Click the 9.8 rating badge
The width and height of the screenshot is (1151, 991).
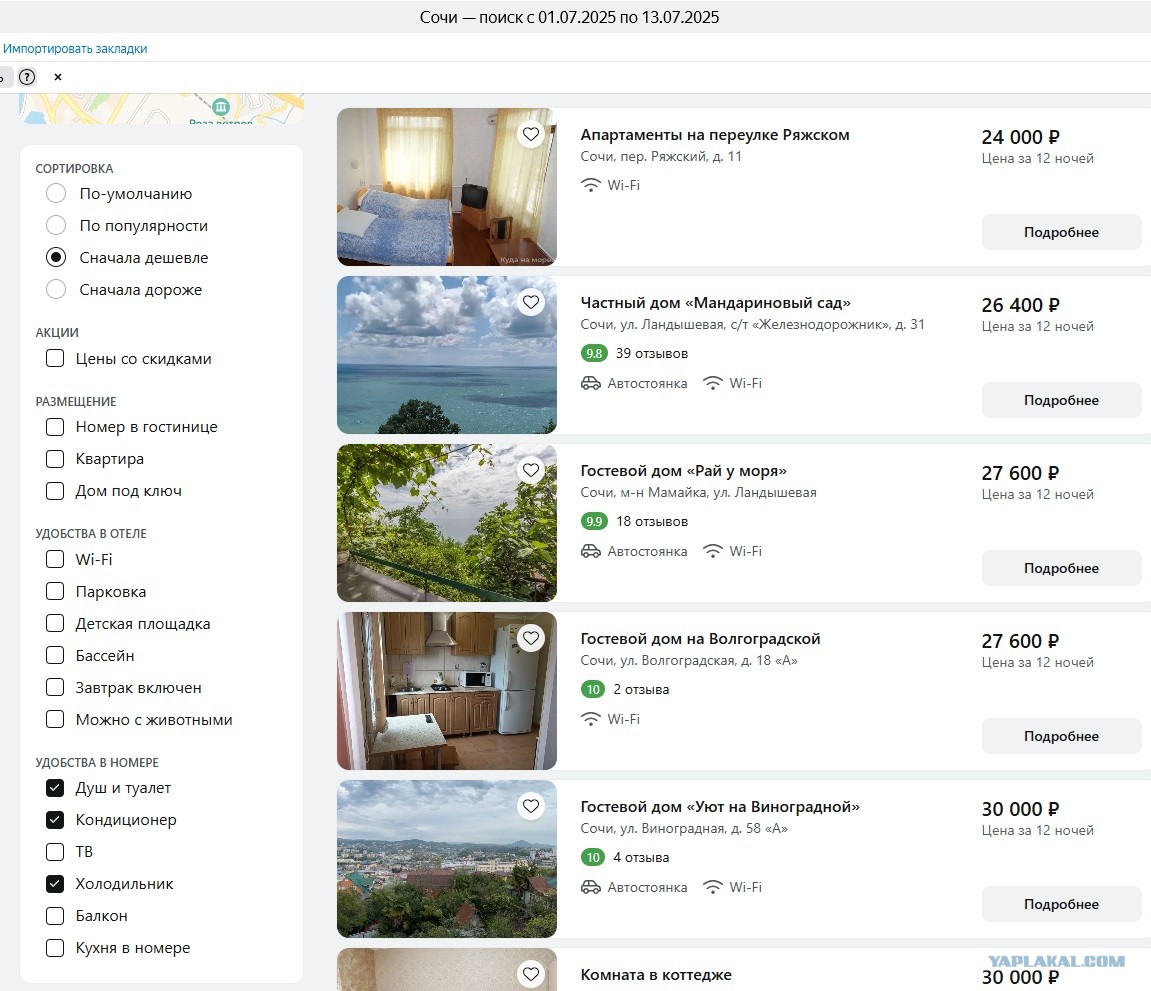[x=594, y=354]
